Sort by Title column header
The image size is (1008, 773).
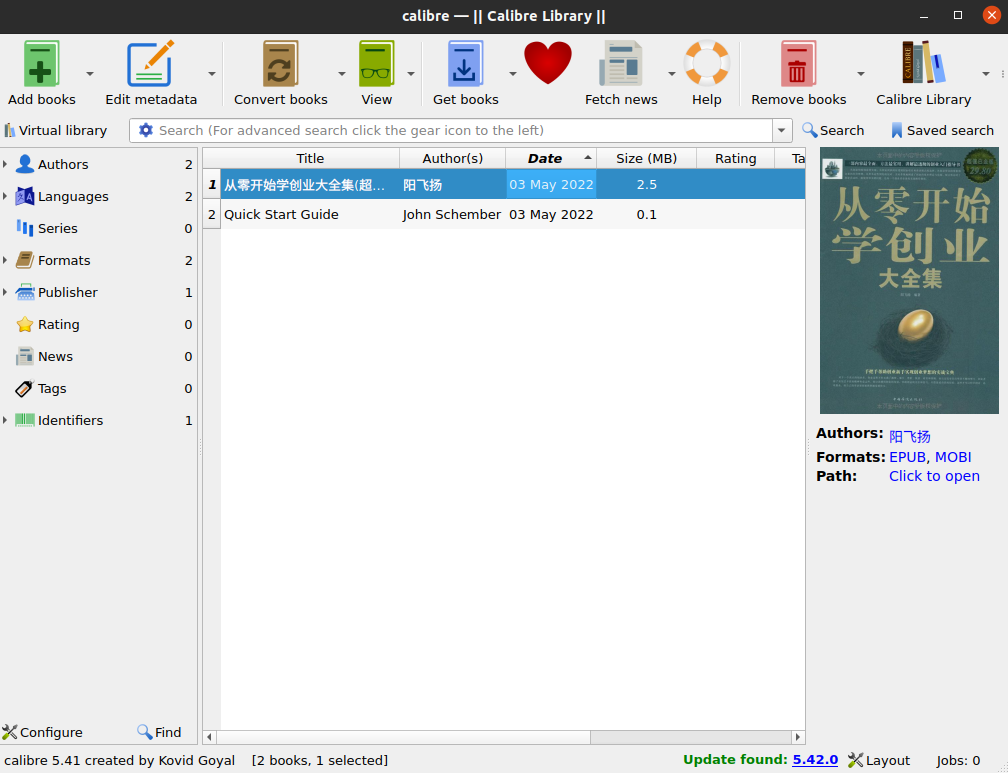310,158
